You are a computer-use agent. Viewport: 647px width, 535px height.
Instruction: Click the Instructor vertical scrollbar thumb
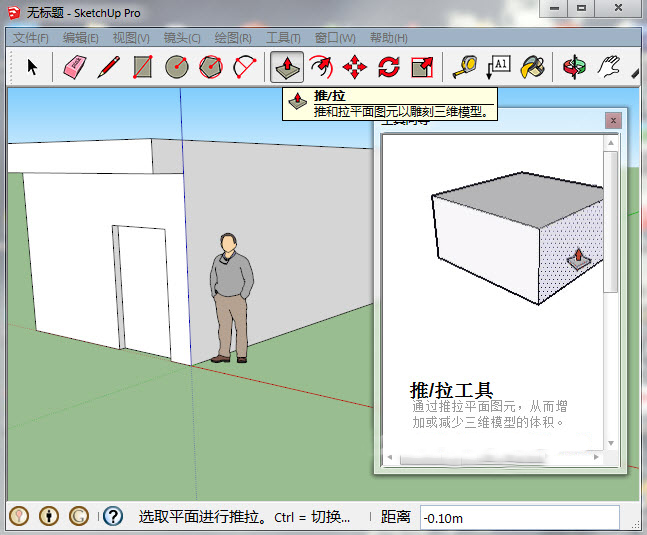click(611, 222)
